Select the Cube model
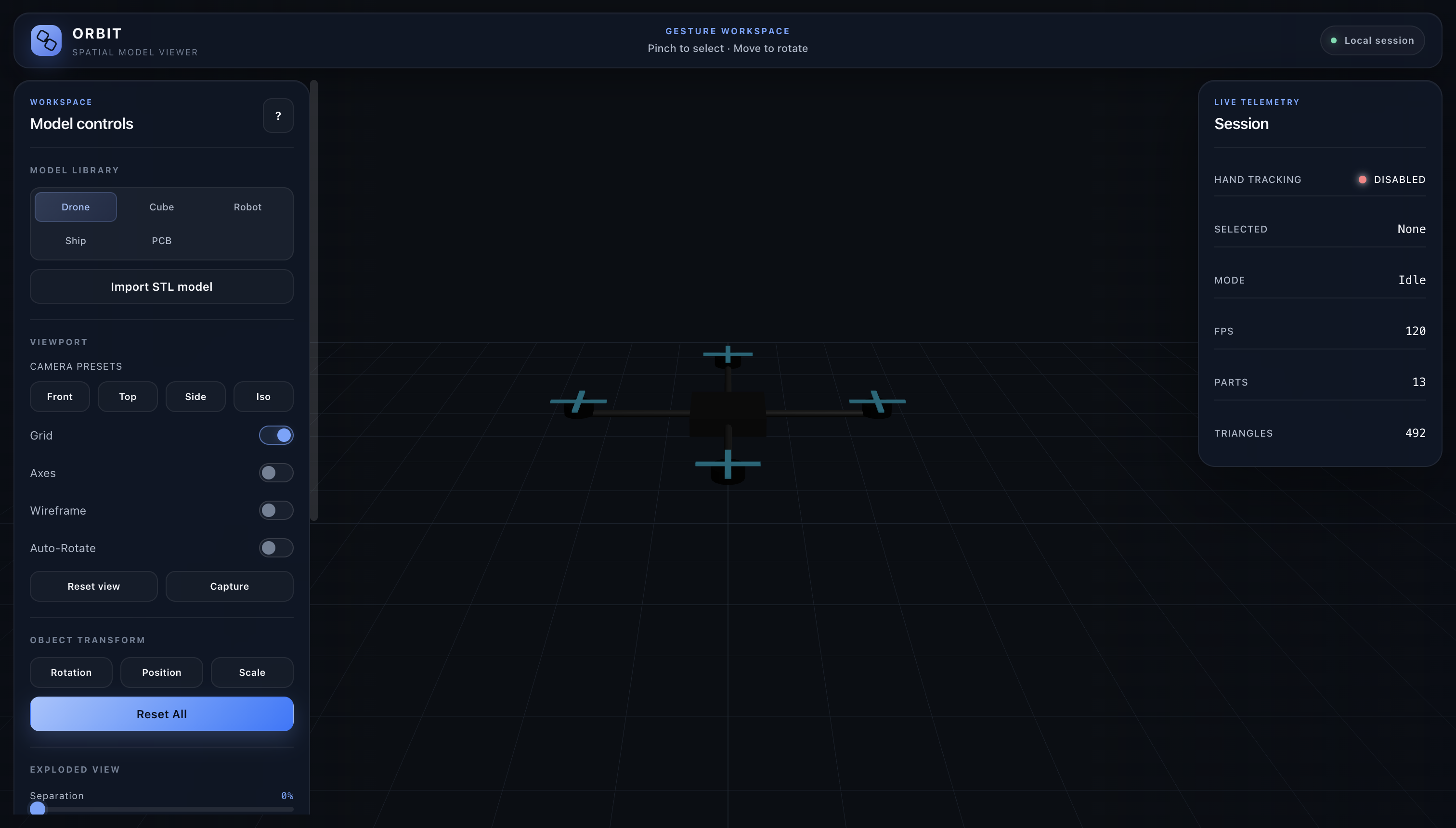This screenshot has height=828, width=1456. coord(161,207)
